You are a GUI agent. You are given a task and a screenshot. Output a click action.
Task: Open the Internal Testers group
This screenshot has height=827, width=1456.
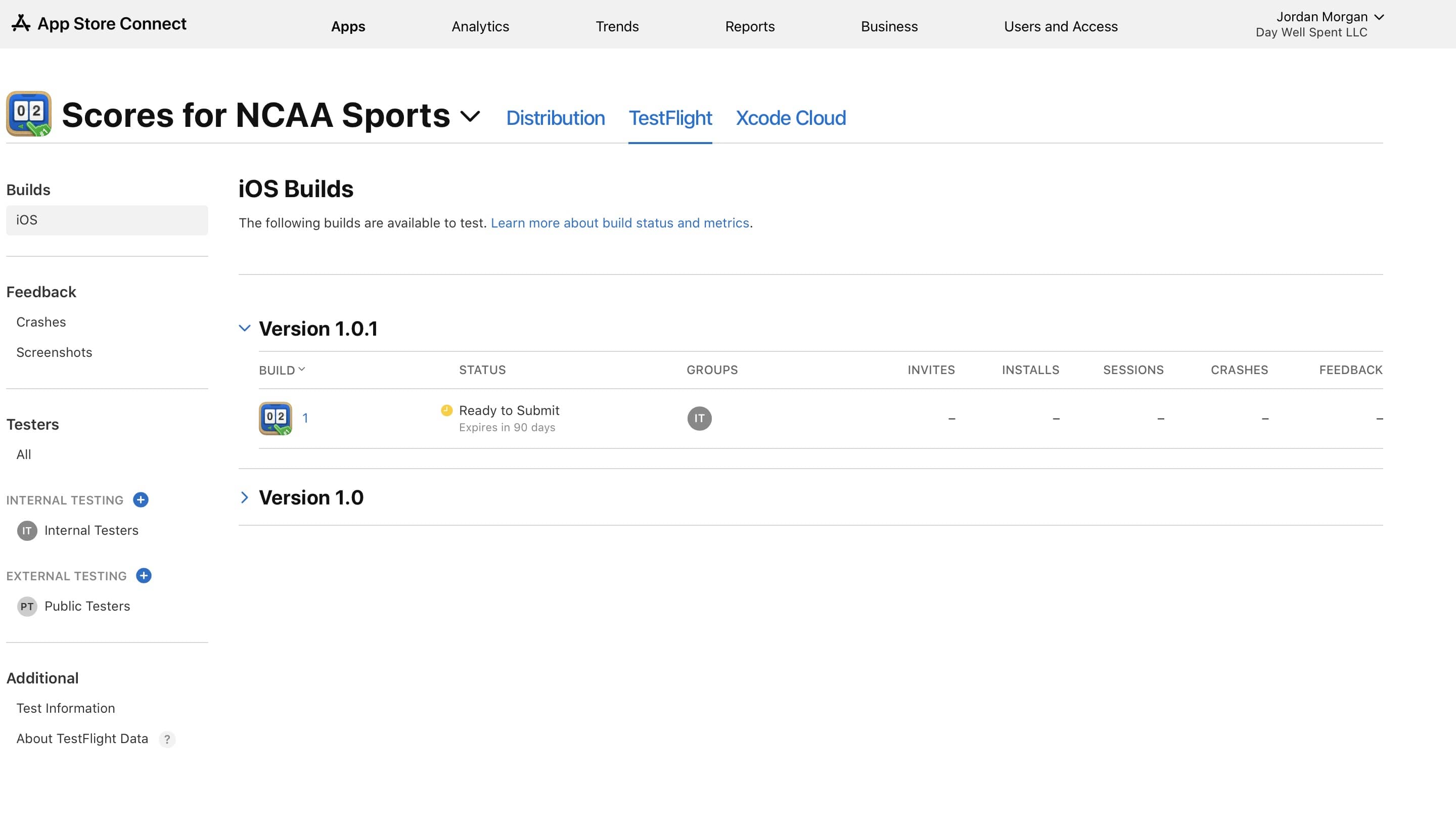(x=91, y=530)
